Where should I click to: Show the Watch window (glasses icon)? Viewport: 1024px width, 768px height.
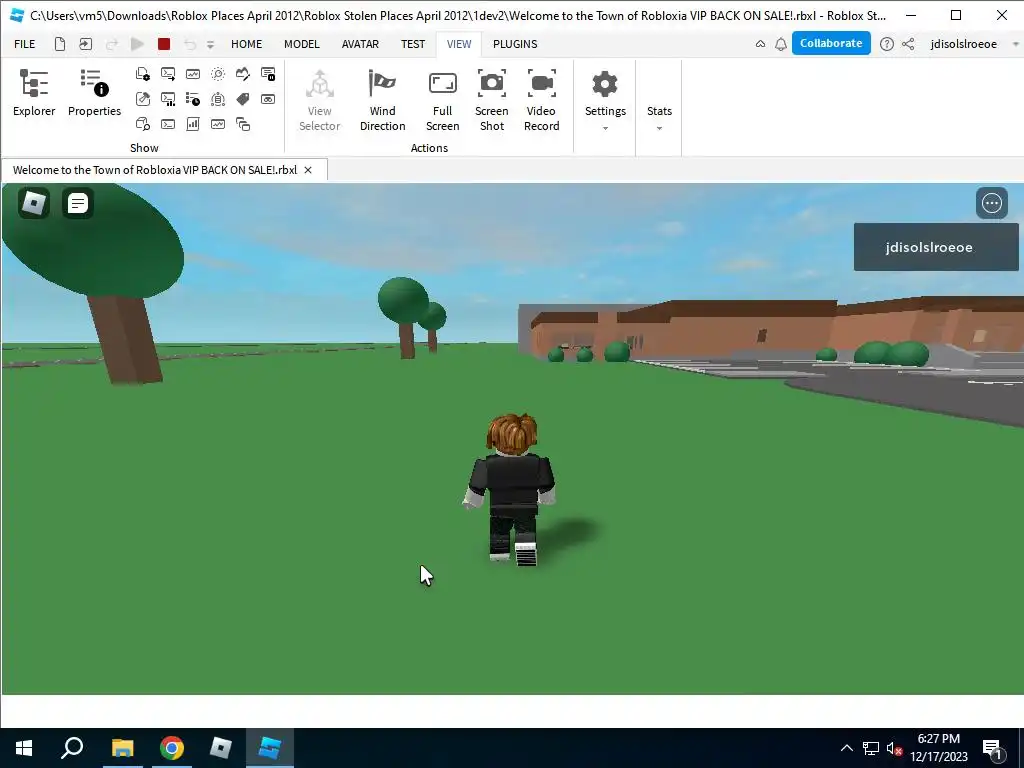pos(268,99)
